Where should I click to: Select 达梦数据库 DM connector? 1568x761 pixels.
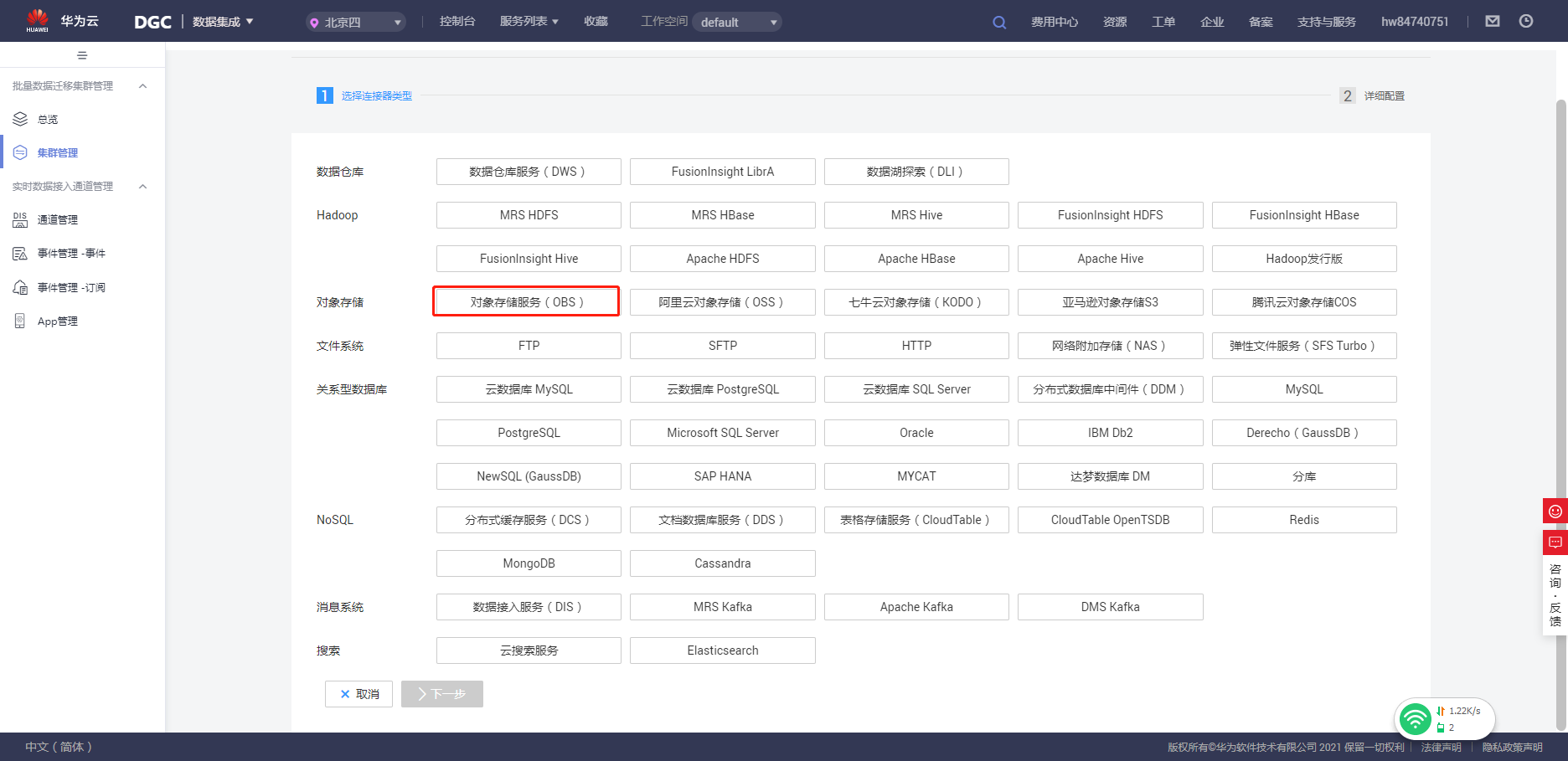click(1110, 476)
